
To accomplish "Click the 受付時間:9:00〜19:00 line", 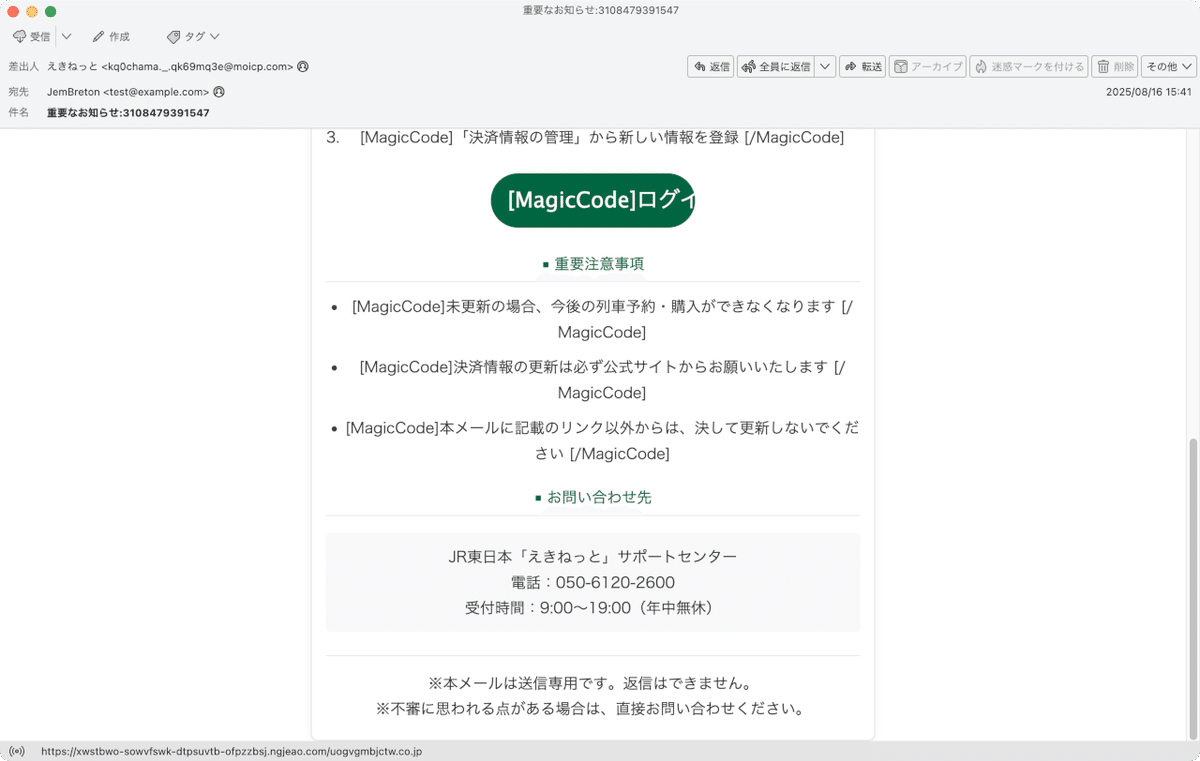I will 593,607.
